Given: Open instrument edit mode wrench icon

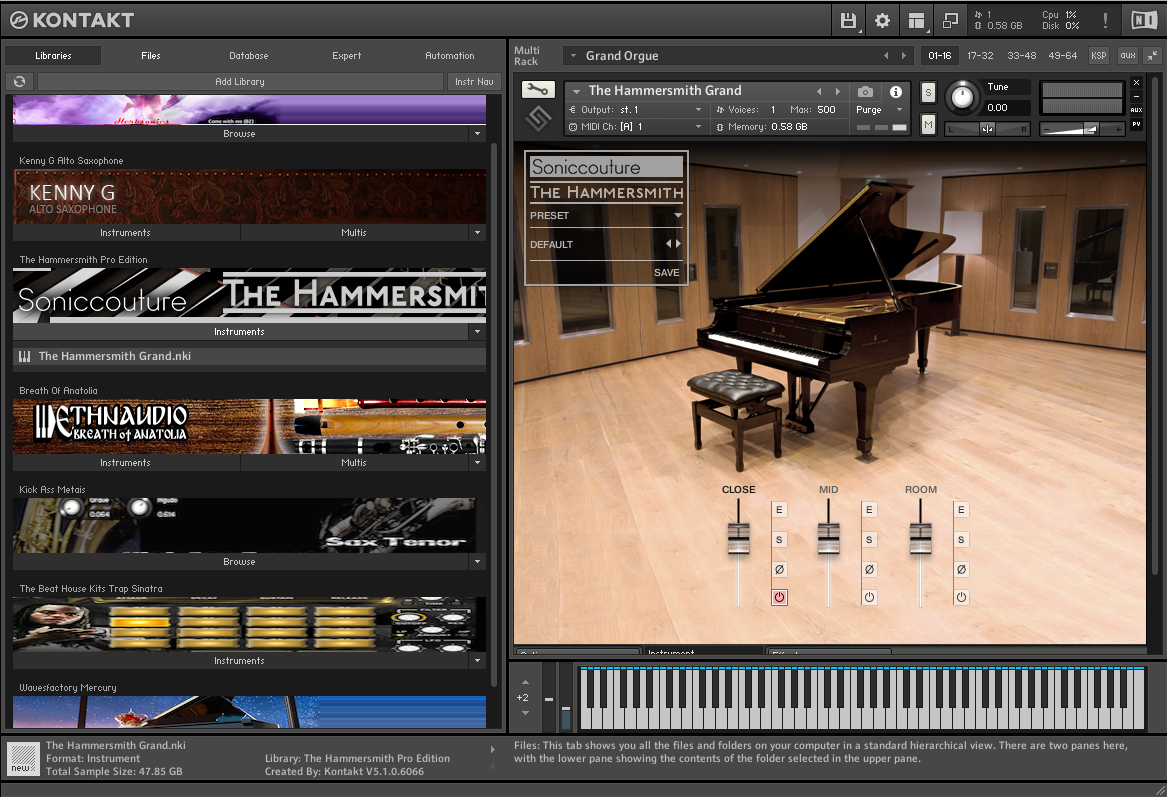Looking at the screenshot, I should pyautogui.click(x=537, y=89).
